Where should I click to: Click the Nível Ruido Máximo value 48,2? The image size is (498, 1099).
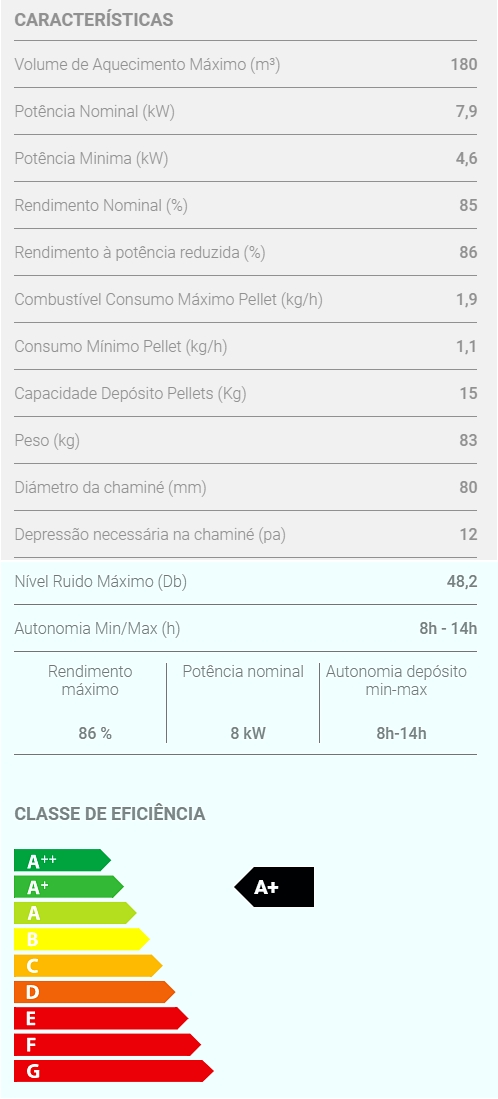coord(462,582)
